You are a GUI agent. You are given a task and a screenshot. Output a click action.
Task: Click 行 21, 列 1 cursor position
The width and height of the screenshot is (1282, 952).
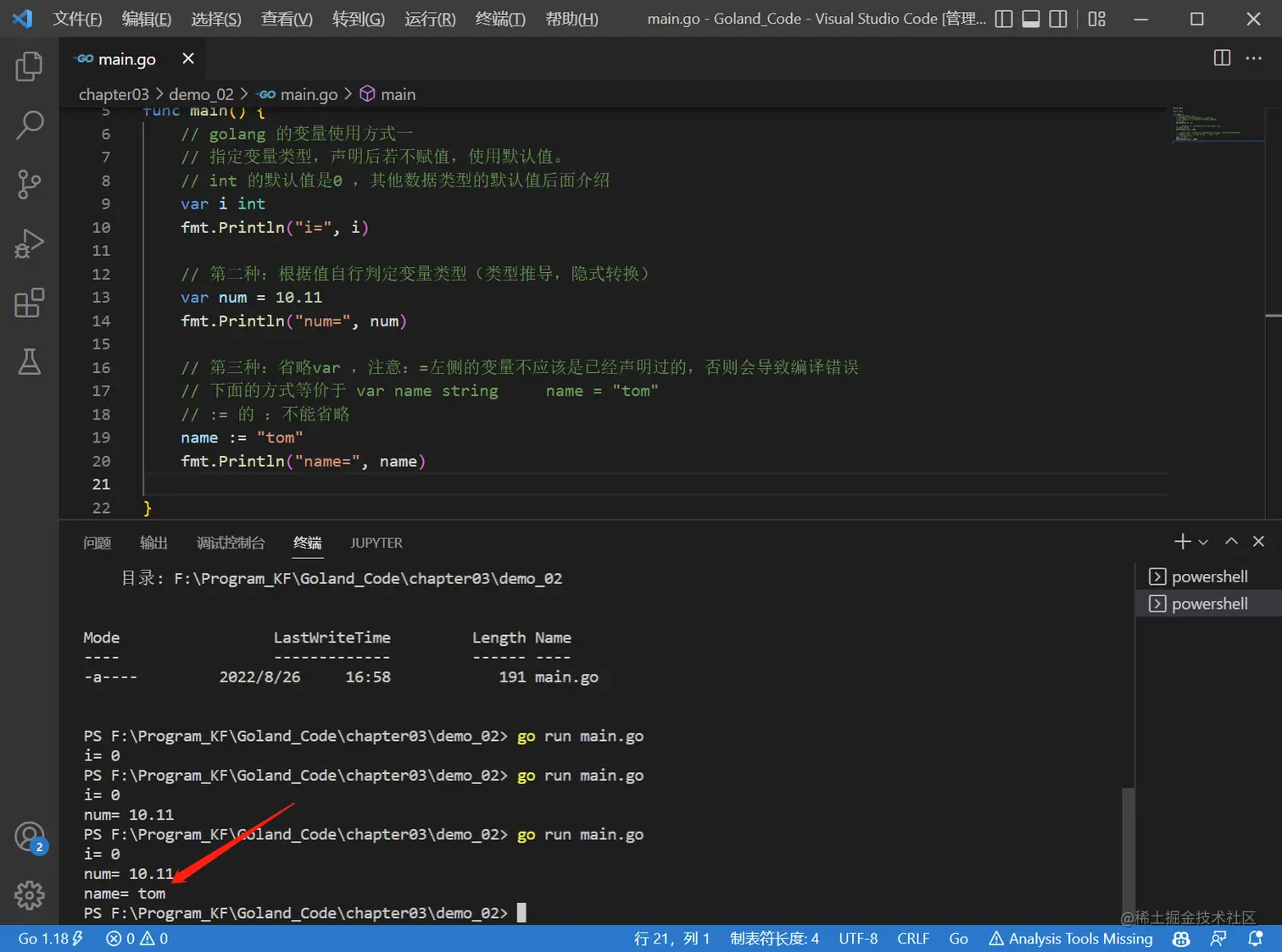(x=672, y=938)
